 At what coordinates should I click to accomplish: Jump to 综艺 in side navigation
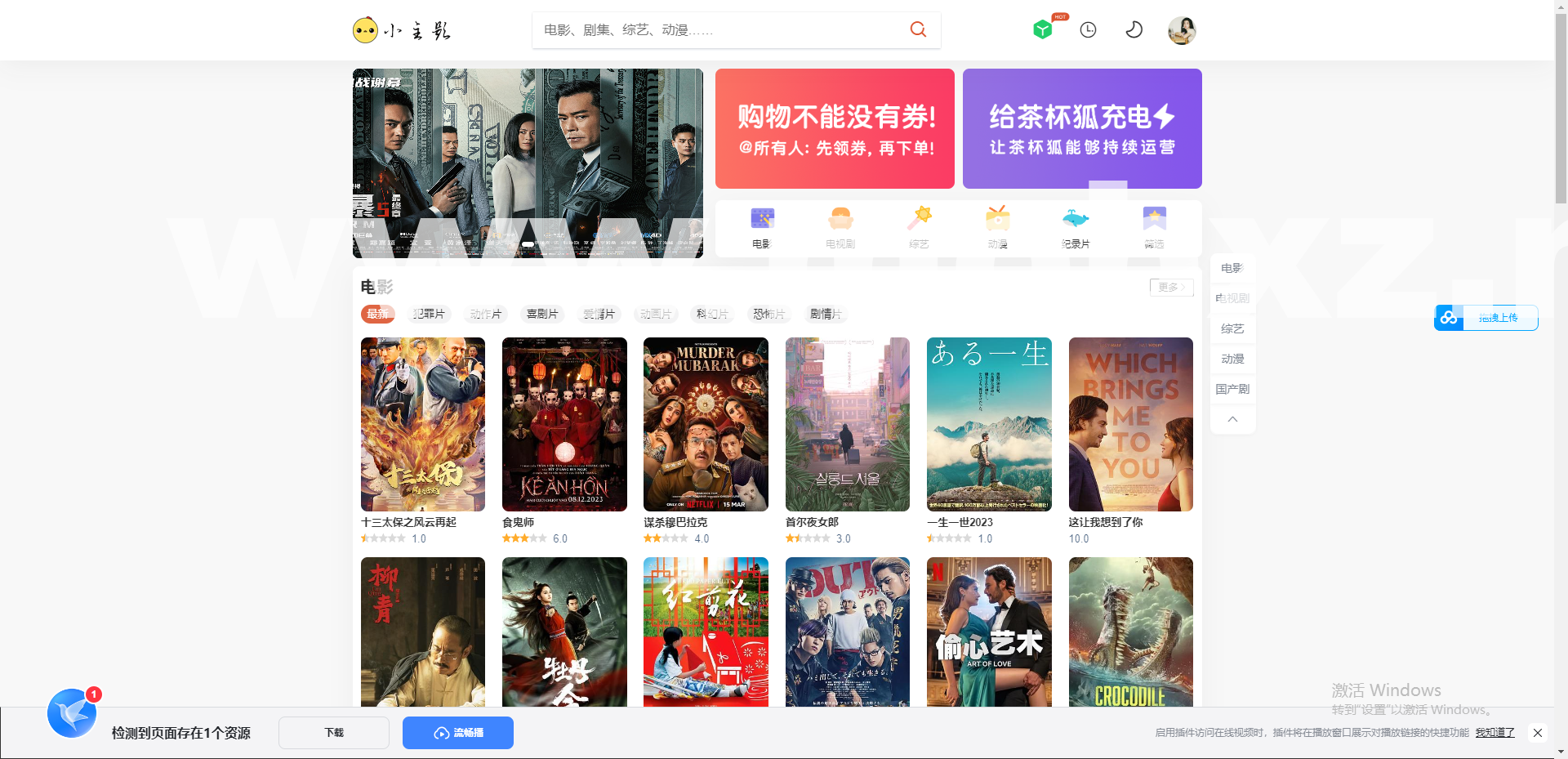1232,328
